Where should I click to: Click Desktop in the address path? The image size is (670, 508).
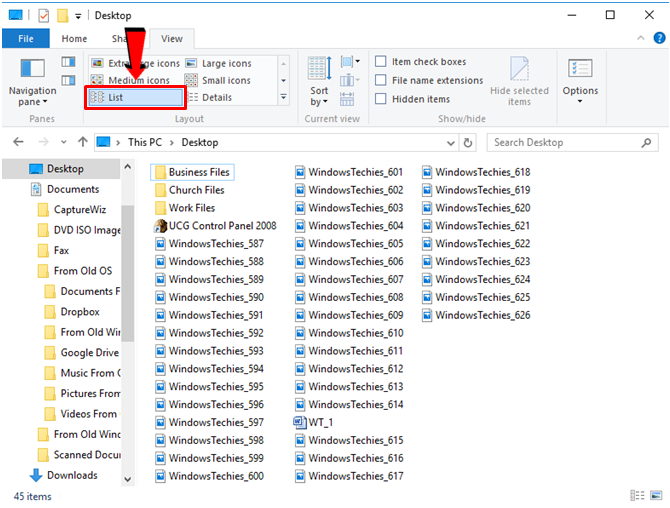(200, 142)
